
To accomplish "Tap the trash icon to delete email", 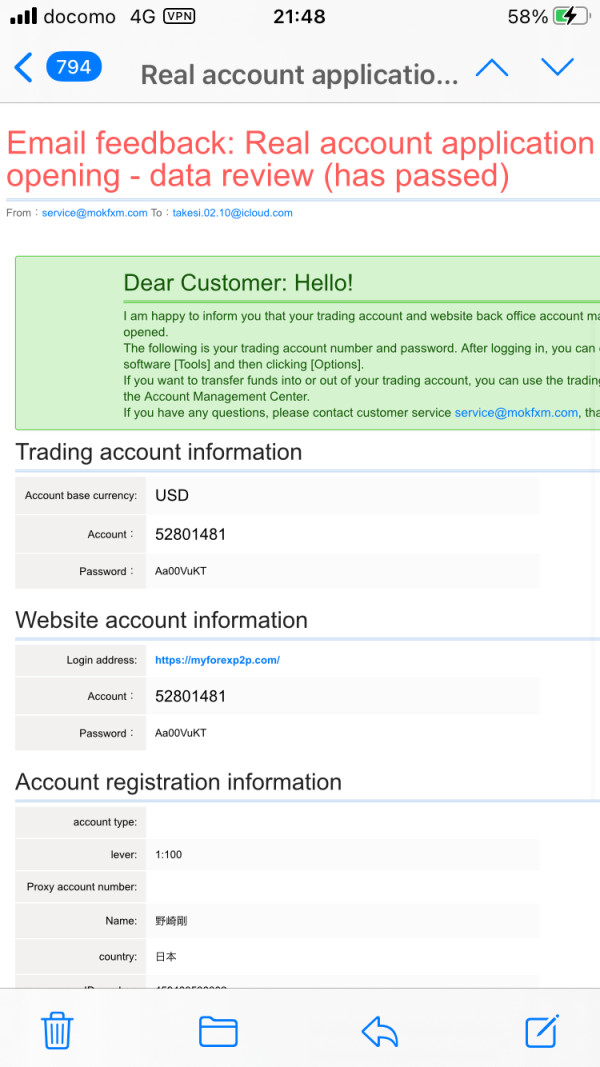I will click(x=57, y=1031).
